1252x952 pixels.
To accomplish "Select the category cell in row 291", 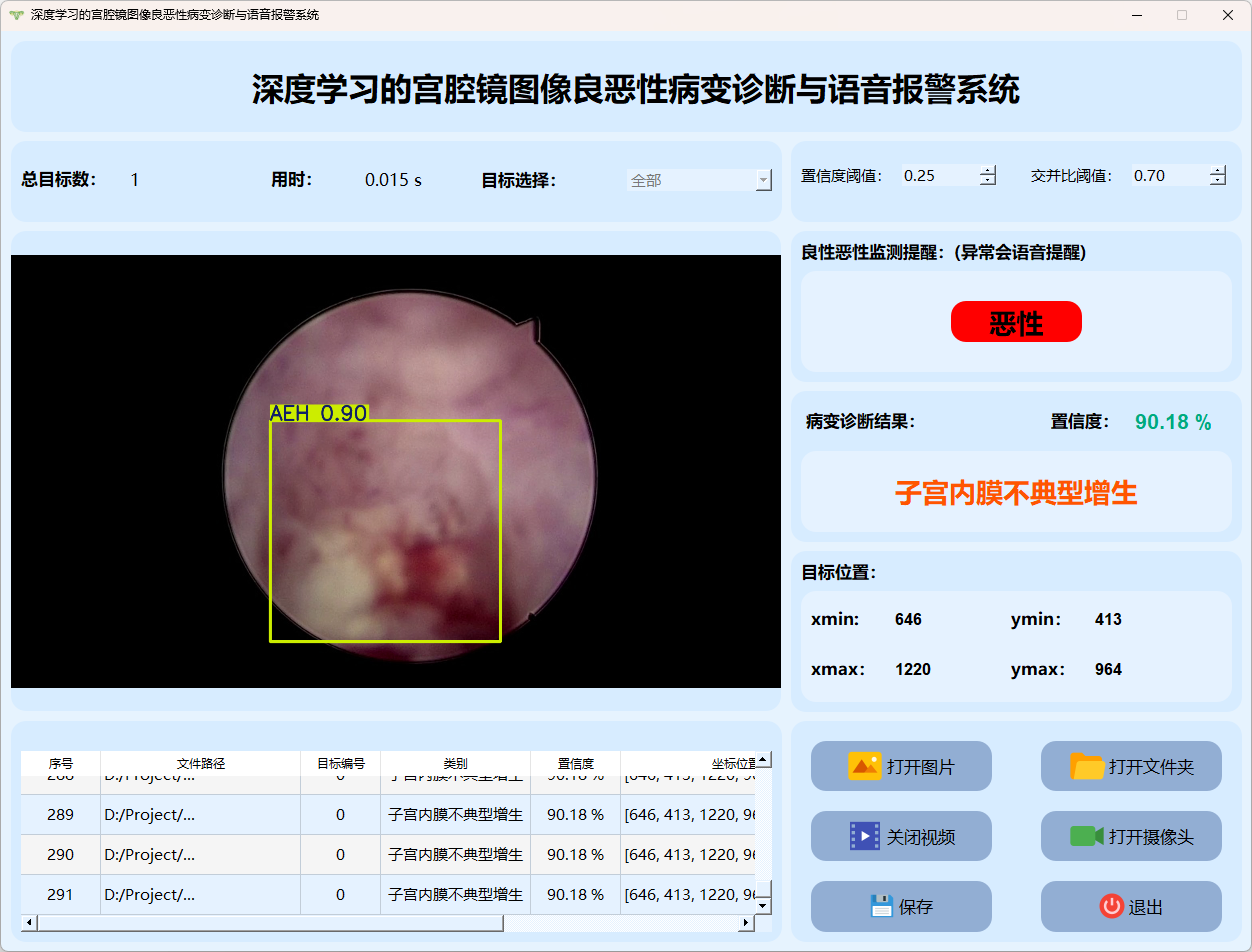I will 455,895.
